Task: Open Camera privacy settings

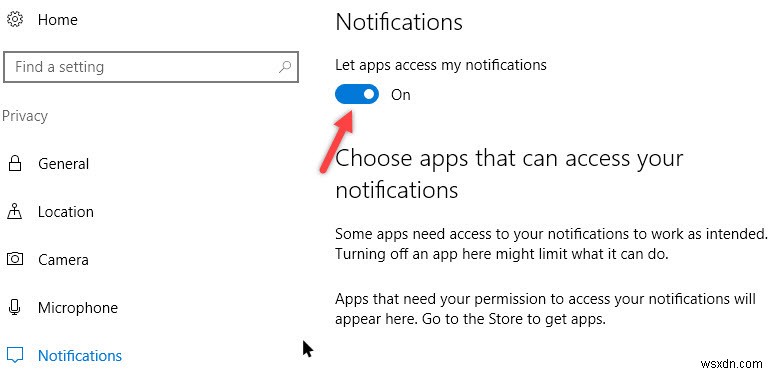Action: 63,260
